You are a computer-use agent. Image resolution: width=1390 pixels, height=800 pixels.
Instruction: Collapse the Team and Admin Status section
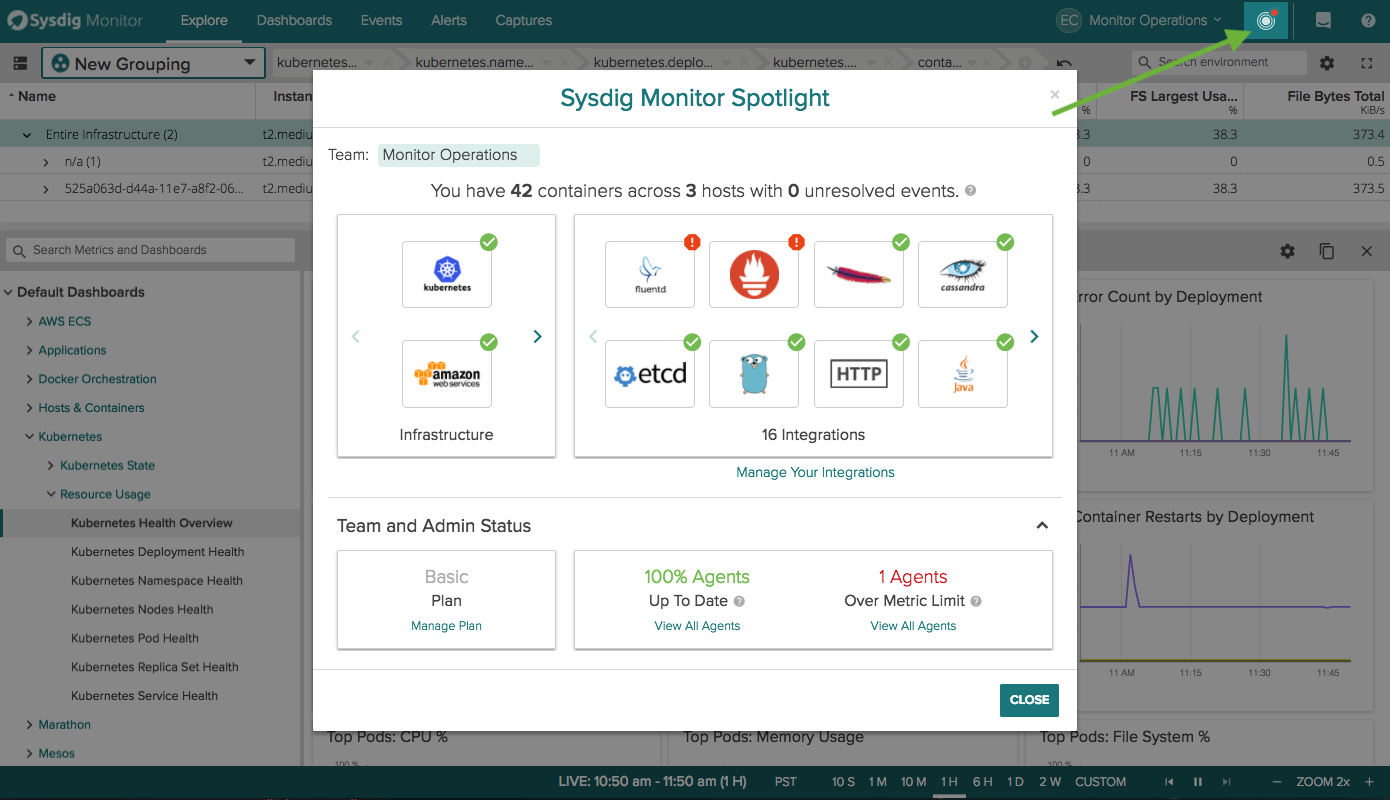click(1042, 526)
